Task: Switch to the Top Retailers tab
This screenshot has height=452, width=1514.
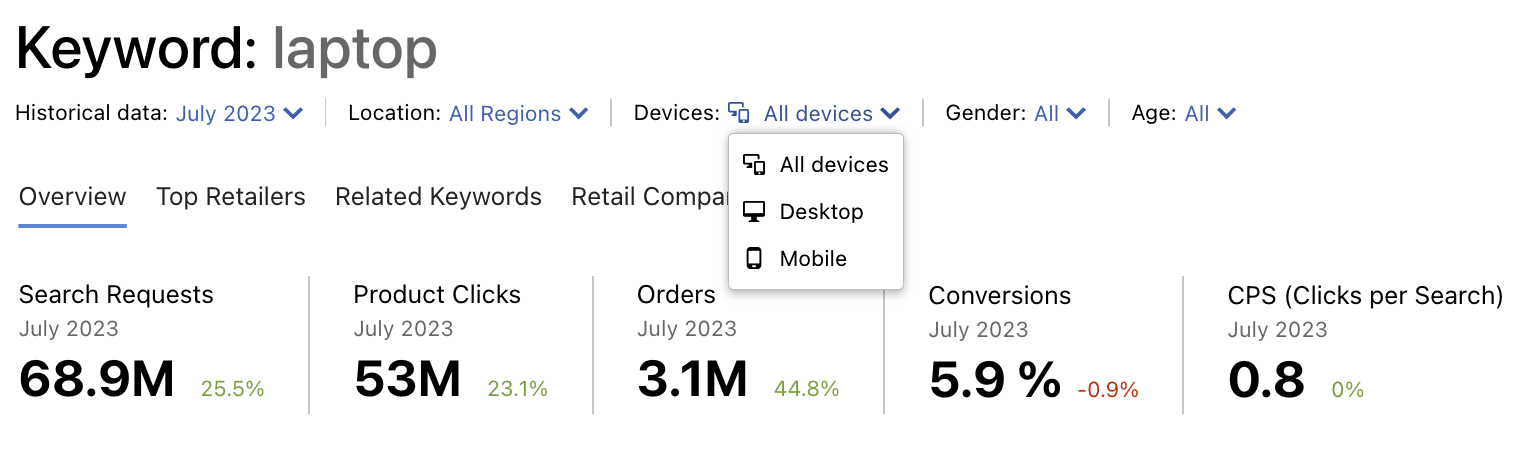Action: pos(231,197)
